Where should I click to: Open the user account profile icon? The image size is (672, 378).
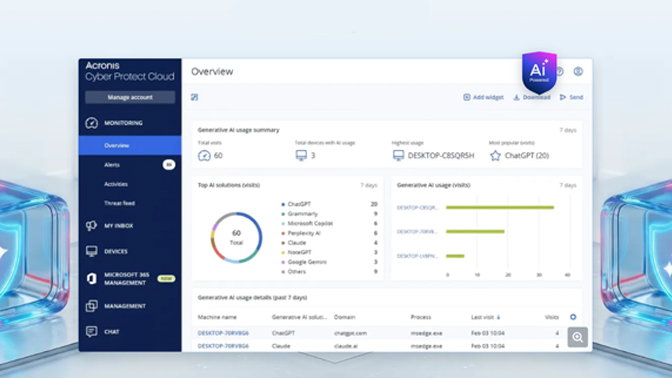[x=578, y=72]
